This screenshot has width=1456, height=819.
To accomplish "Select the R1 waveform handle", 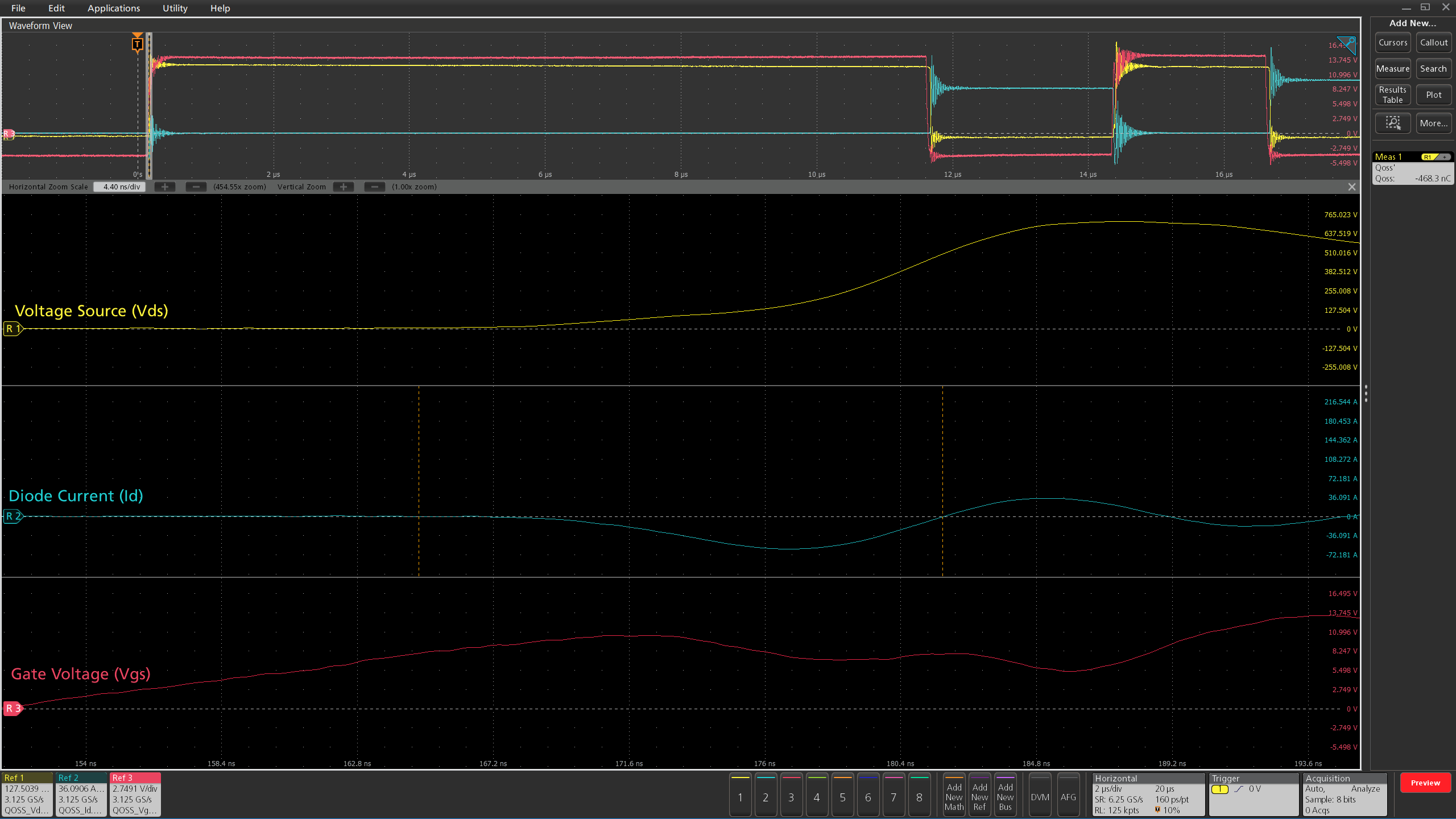I will [13, 329].
